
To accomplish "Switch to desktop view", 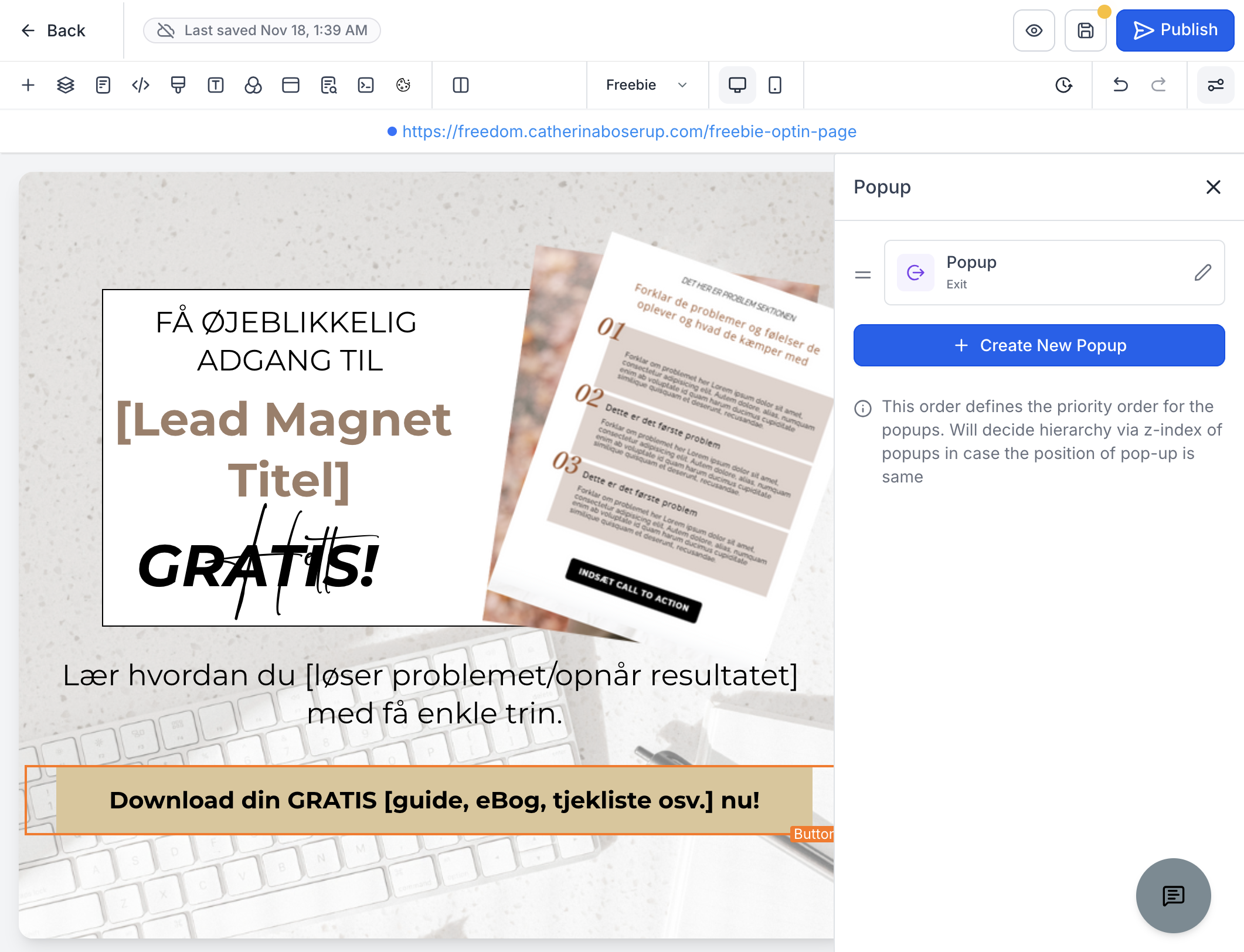I will pos(737,85).
